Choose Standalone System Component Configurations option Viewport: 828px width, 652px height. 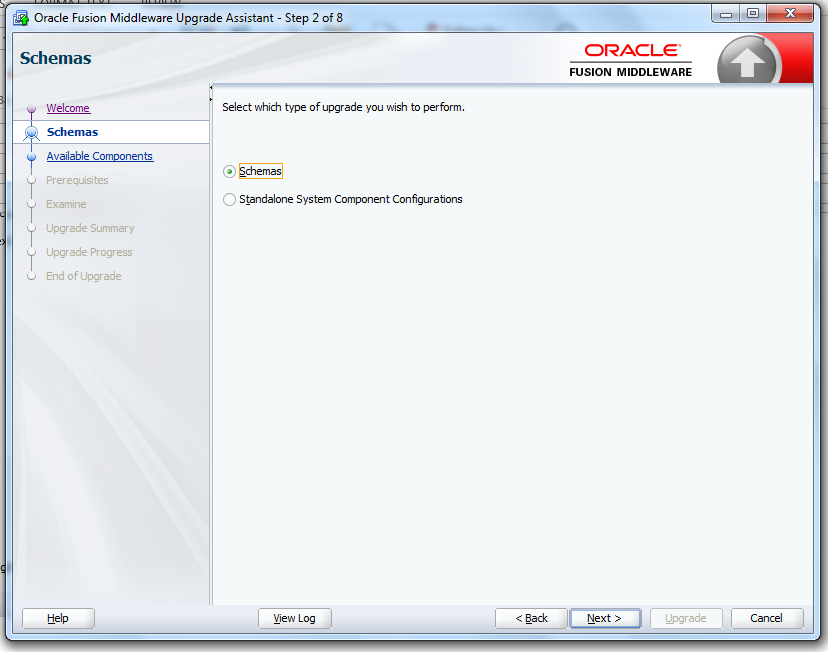pyautogui.click(x=229, y=200)
